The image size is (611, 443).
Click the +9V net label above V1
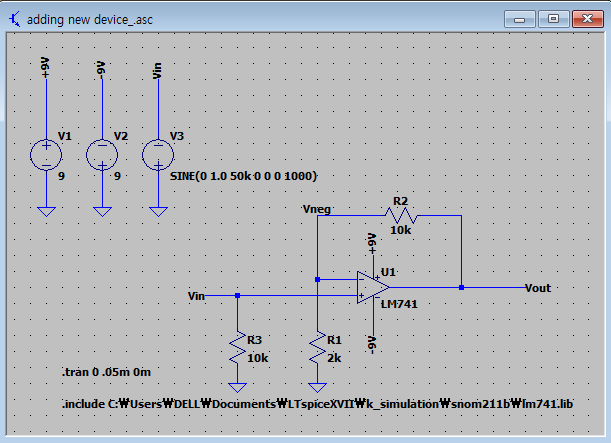click(45, 67)
